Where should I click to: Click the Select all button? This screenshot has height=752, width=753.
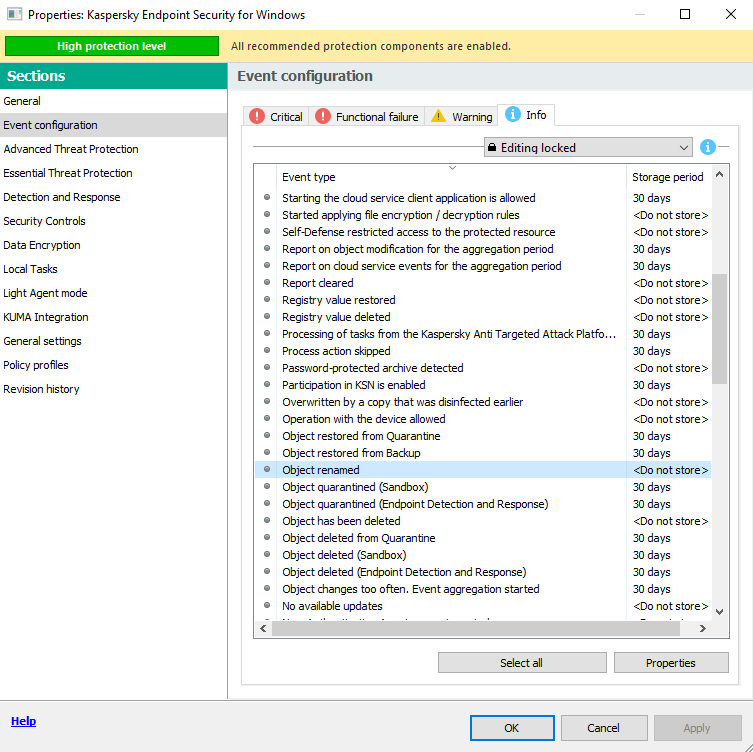[x=522, y=663]
